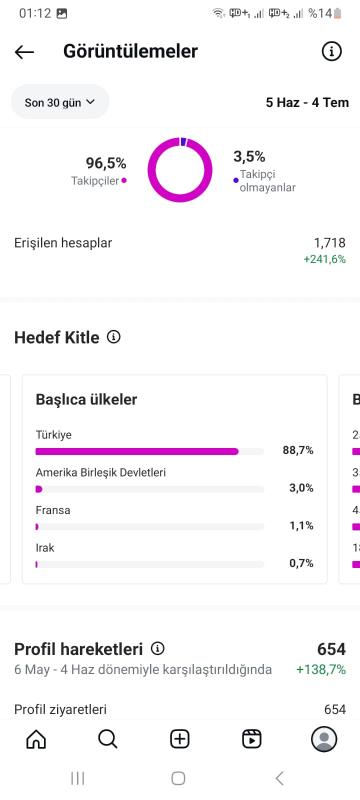Tap Android recent apps button
This screenshot has width=360, height=800.
click(78, 778)
